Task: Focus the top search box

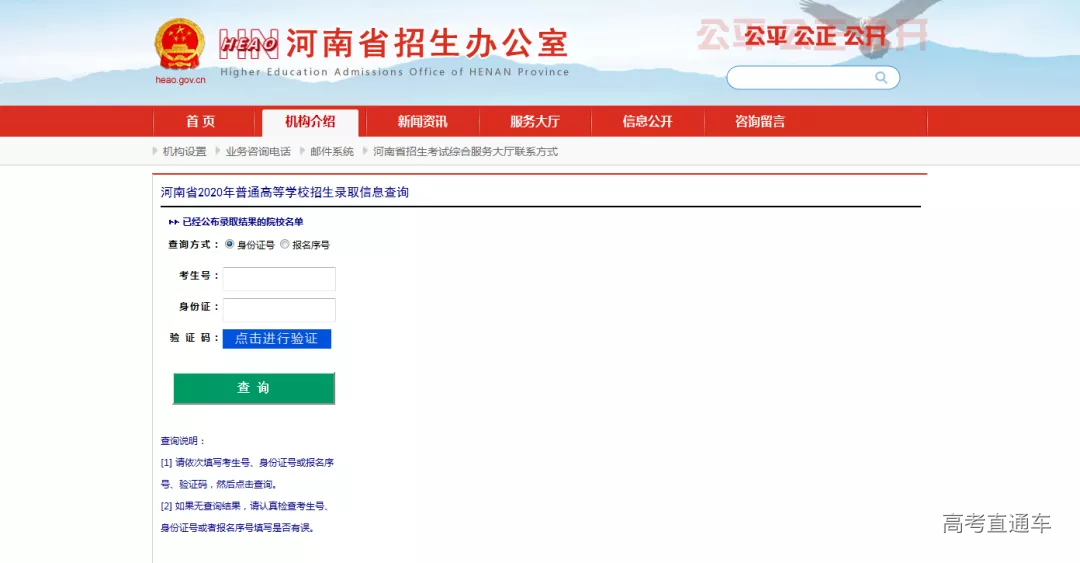Action: [x=800, y=78]
